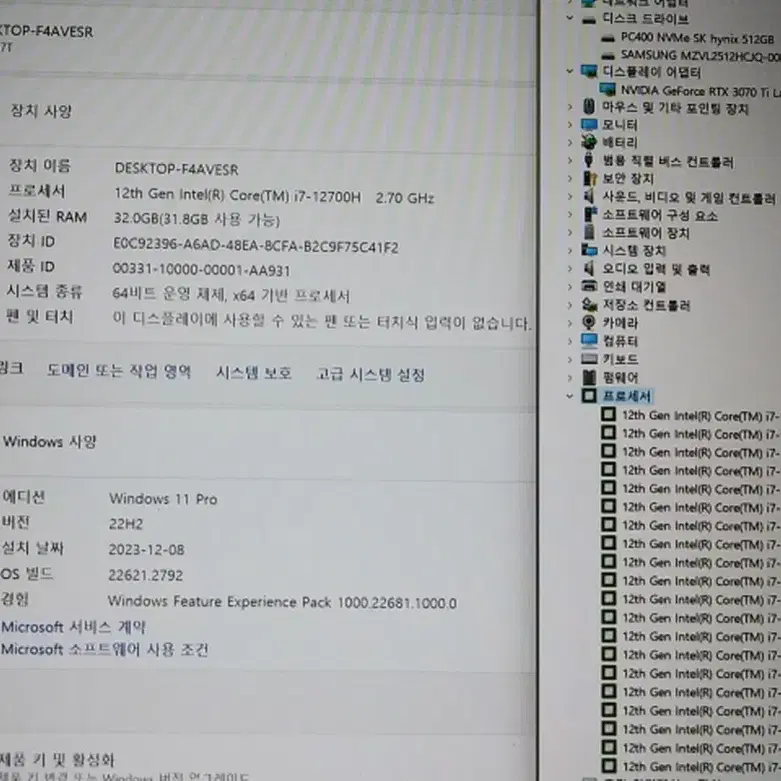Image resolution: width=781 pixels, height=781 pixels.
Task: Click the printer icon beside 인쇄 대기열
Action: 589,286
